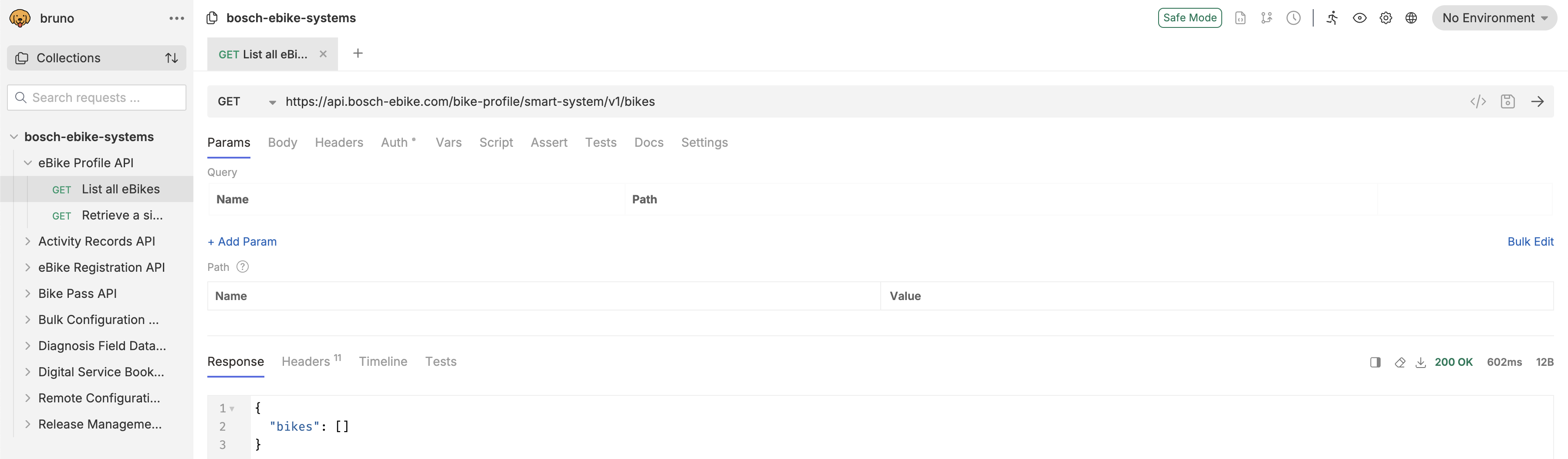The image size is (1568, 459).
Task: Click + Add Param link
Action: click(x=242, y=242)
